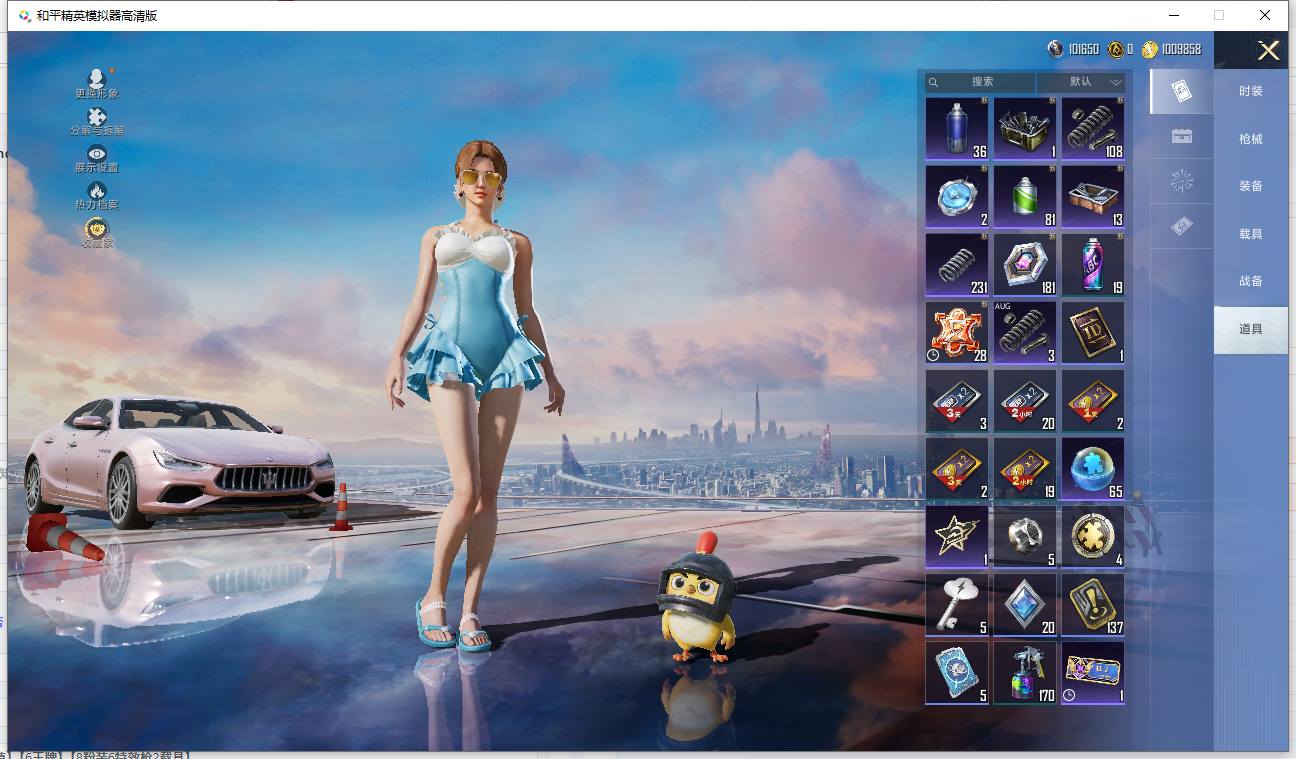Viewport: 1296px width, 759px height.
Task: Minimize the 和平精英模拟器 window
Action: 1173,15
